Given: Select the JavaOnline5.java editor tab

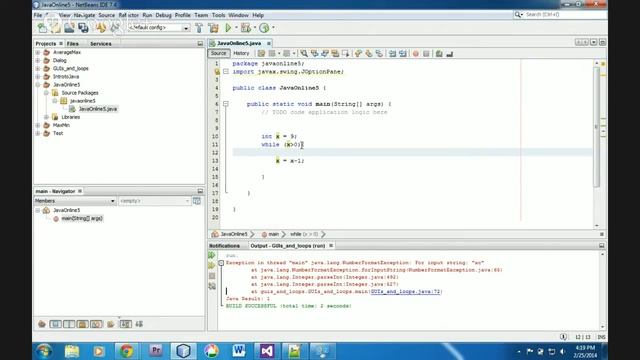Looking at the screenshot, I should click(239, 43).
